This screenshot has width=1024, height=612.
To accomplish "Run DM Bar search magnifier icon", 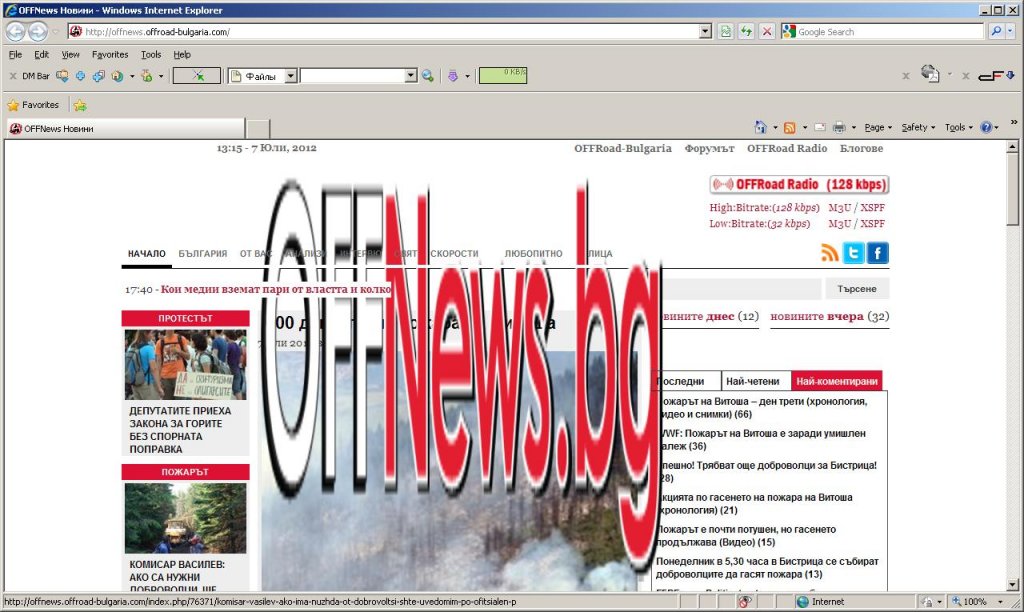I will pyautogui.click(x=428, y=76).
